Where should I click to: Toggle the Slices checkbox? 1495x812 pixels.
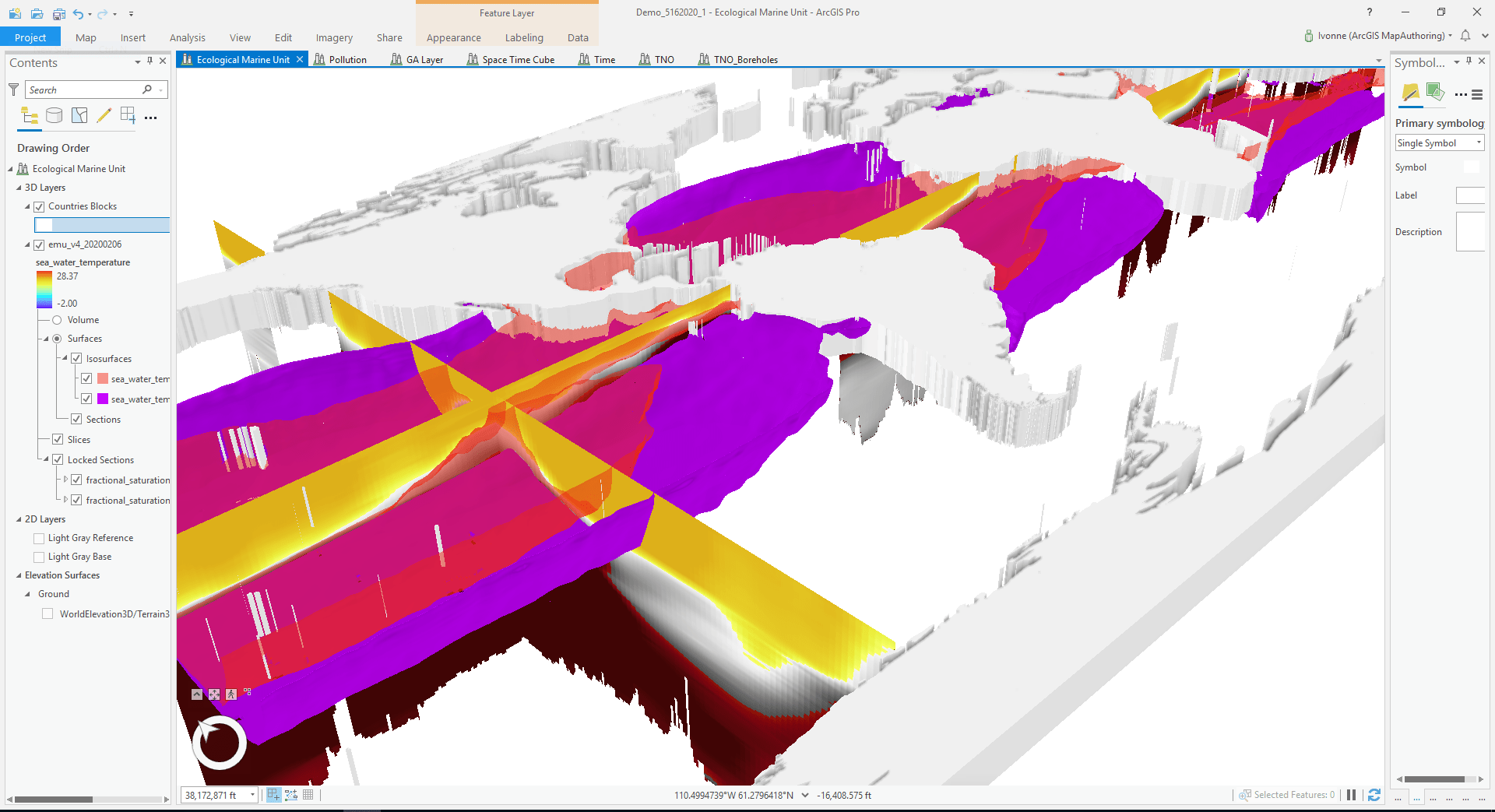tap(58, 440)
